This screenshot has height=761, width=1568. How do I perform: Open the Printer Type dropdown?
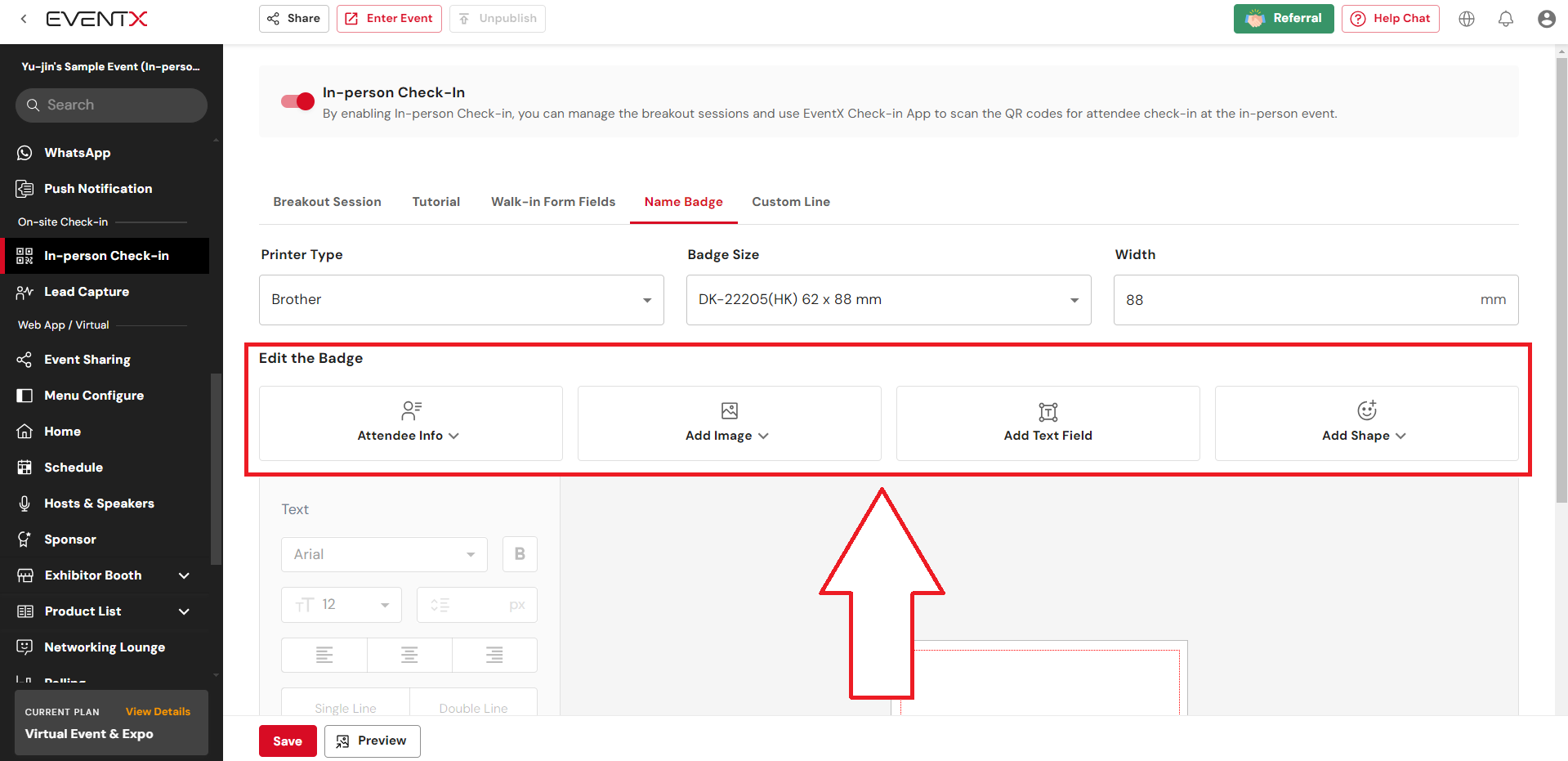tap(462, 300)
